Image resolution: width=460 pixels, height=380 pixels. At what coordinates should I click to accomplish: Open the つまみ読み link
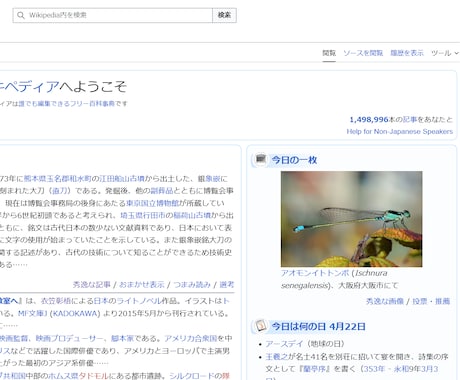192,285
